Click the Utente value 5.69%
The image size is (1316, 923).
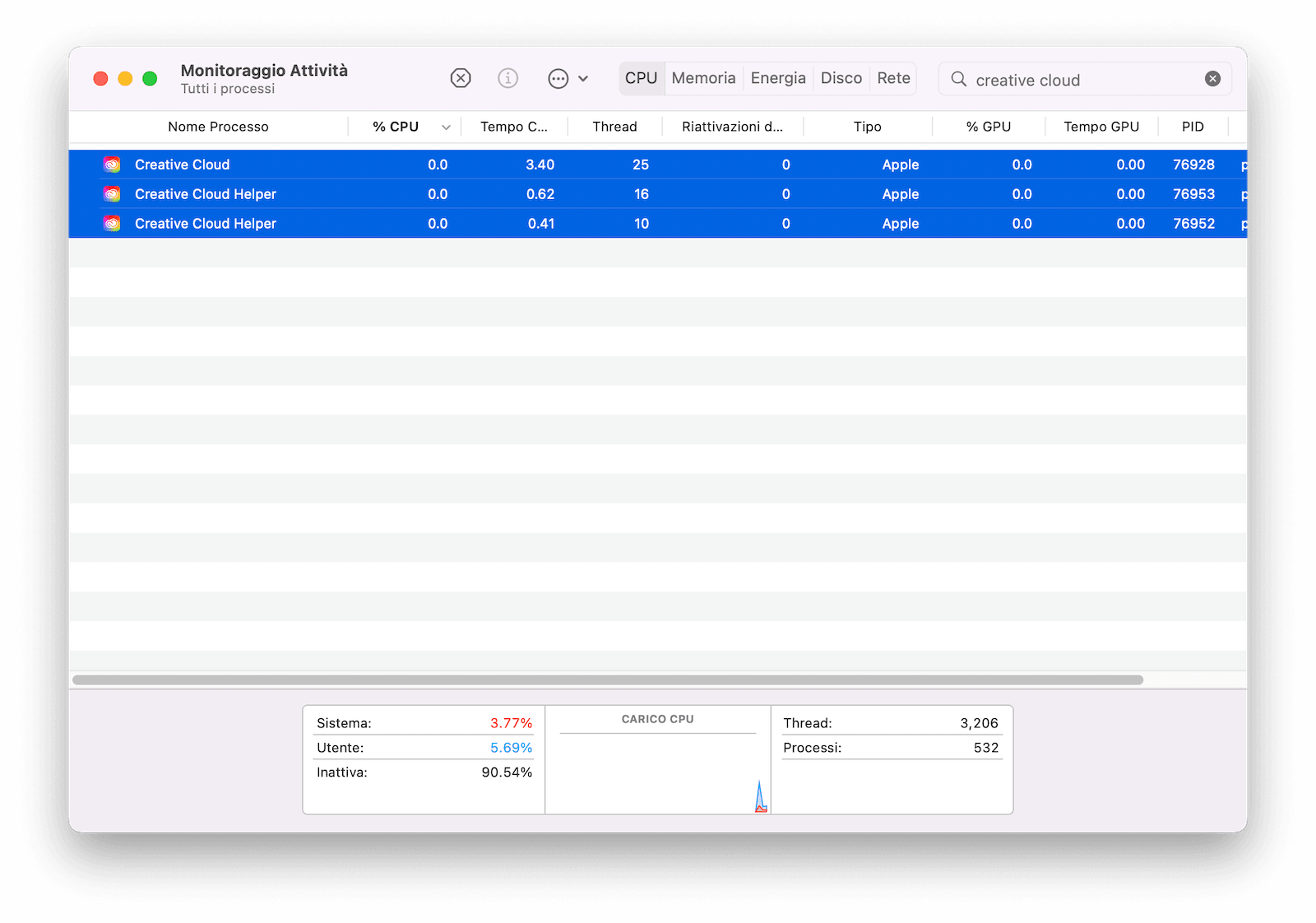coord(511,748)
